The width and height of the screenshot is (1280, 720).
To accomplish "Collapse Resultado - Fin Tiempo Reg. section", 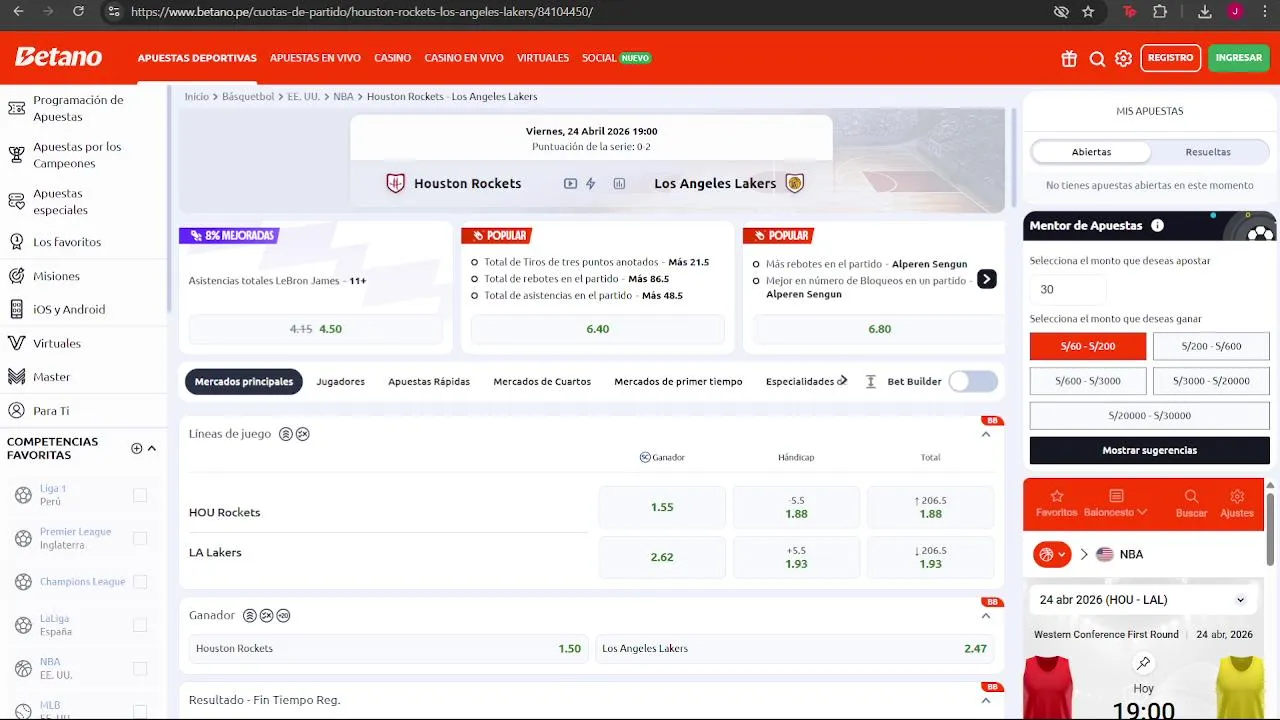I will (x=986, y=700).
